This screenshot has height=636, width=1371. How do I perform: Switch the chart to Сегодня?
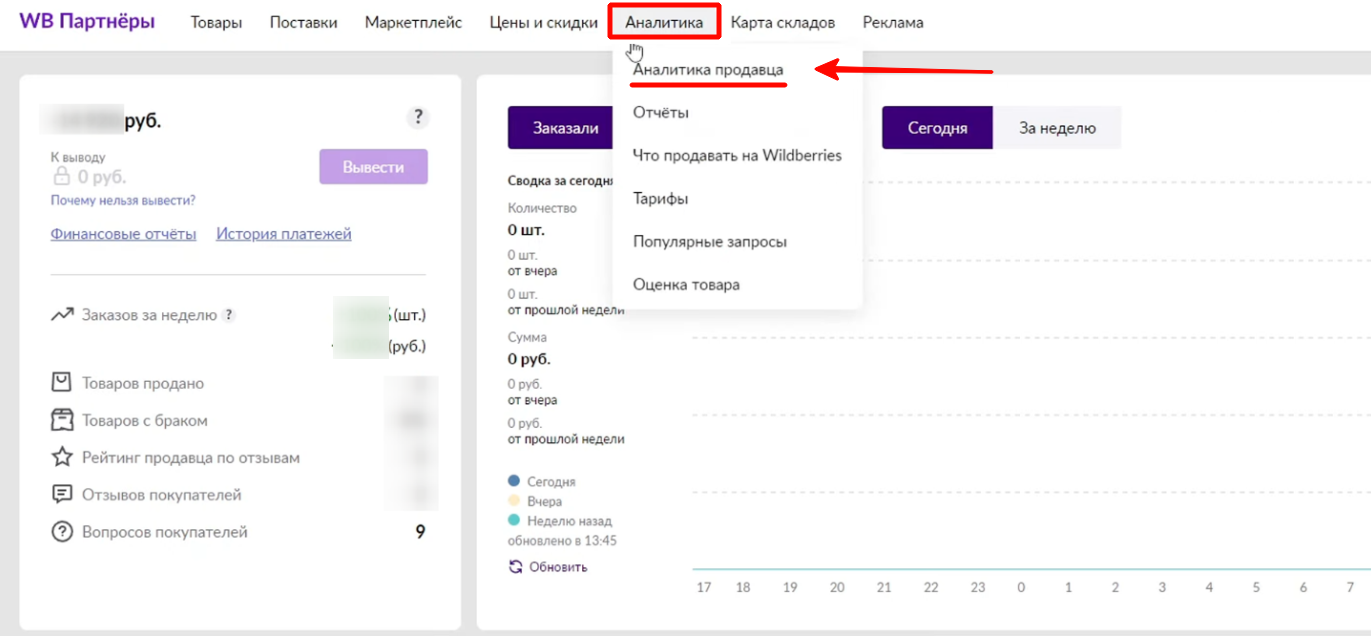tap(937, 128)
